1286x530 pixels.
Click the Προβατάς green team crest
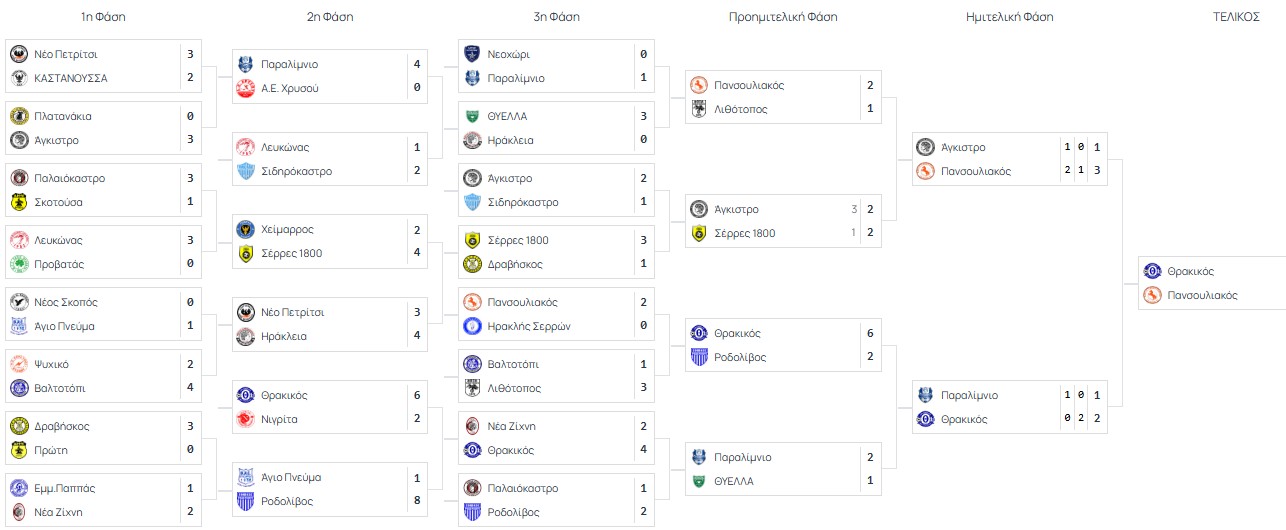point(18,264)
